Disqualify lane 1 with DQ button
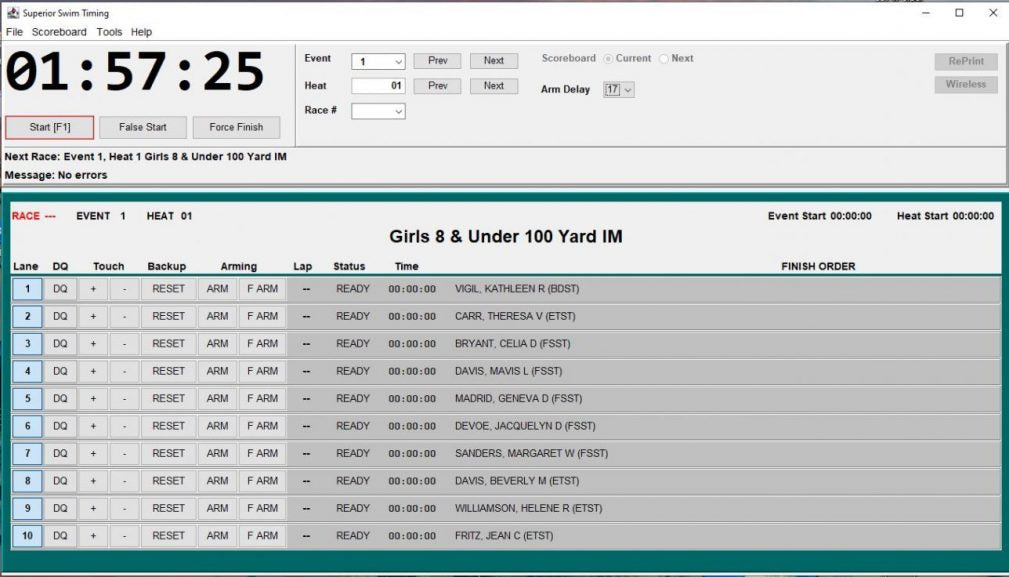This screenshot has width=1009, height=577. [60, 289]
